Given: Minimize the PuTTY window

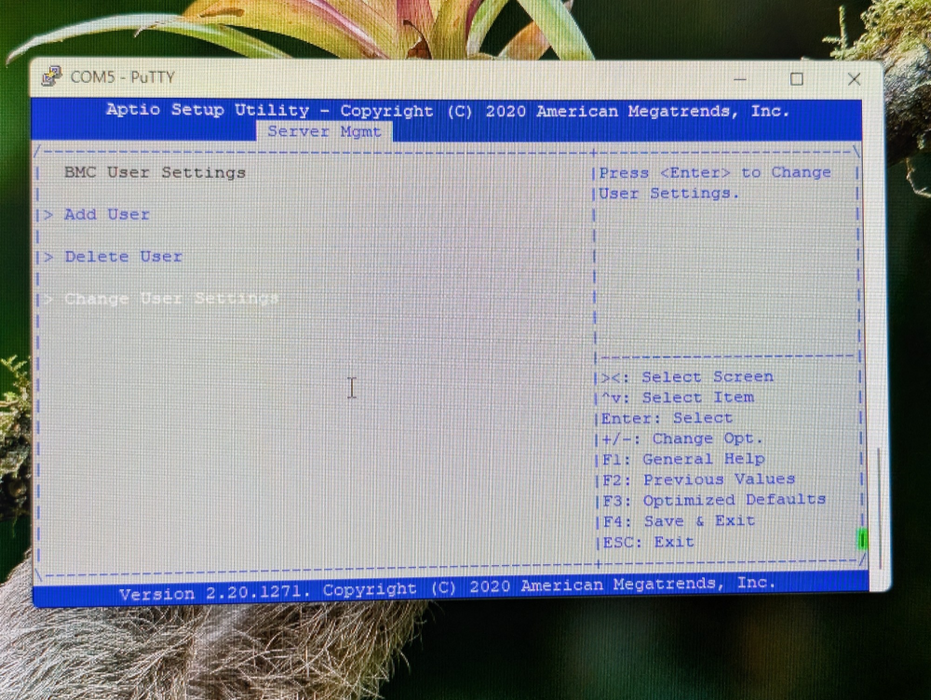Looking at the screenshot, I should [741, 79].
